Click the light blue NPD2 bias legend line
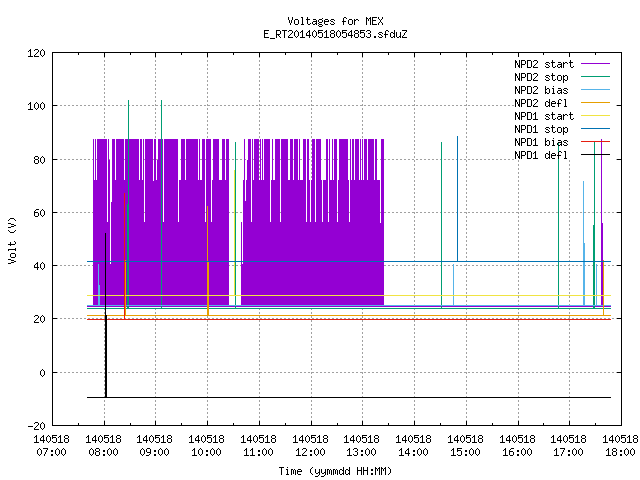The height and width of the screenshot is (480, 640). tap(595, 89)
